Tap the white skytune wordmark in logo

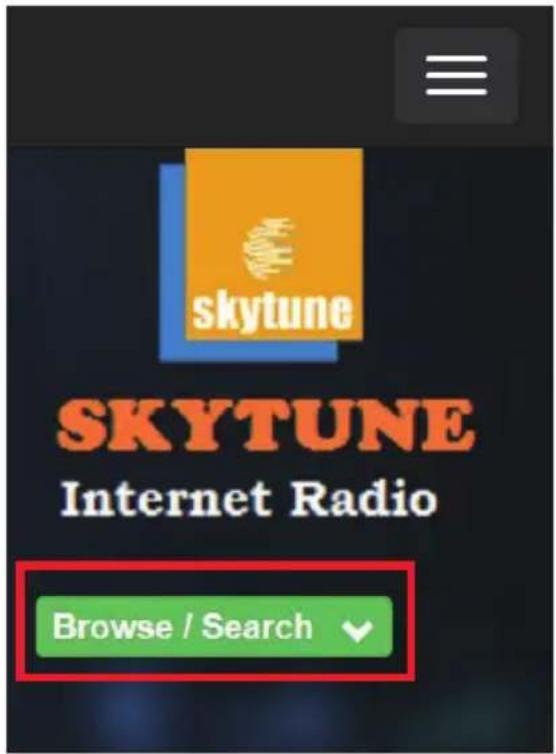tap(272, 312)
